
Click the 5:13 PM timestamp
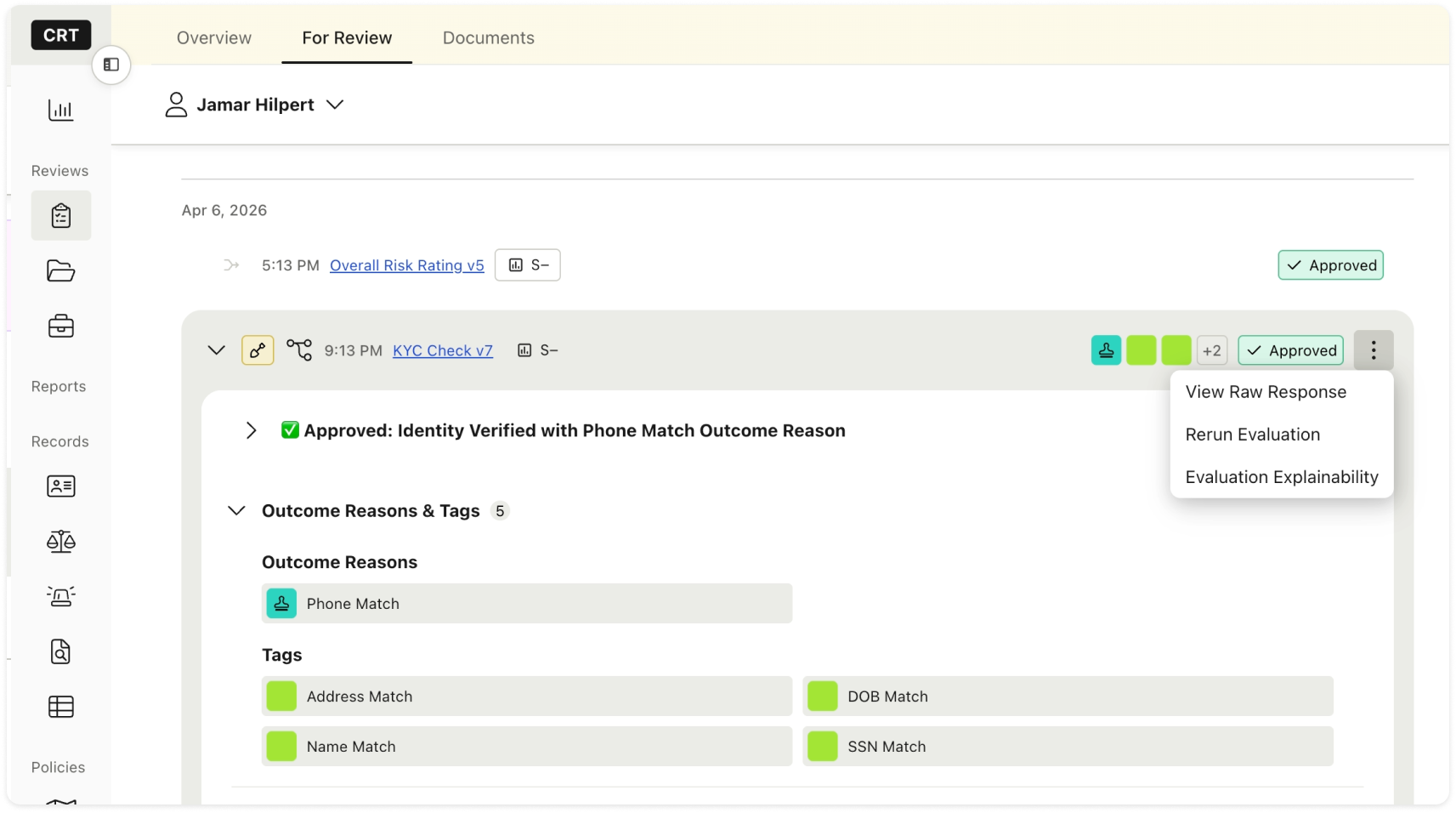coord(291,265)
